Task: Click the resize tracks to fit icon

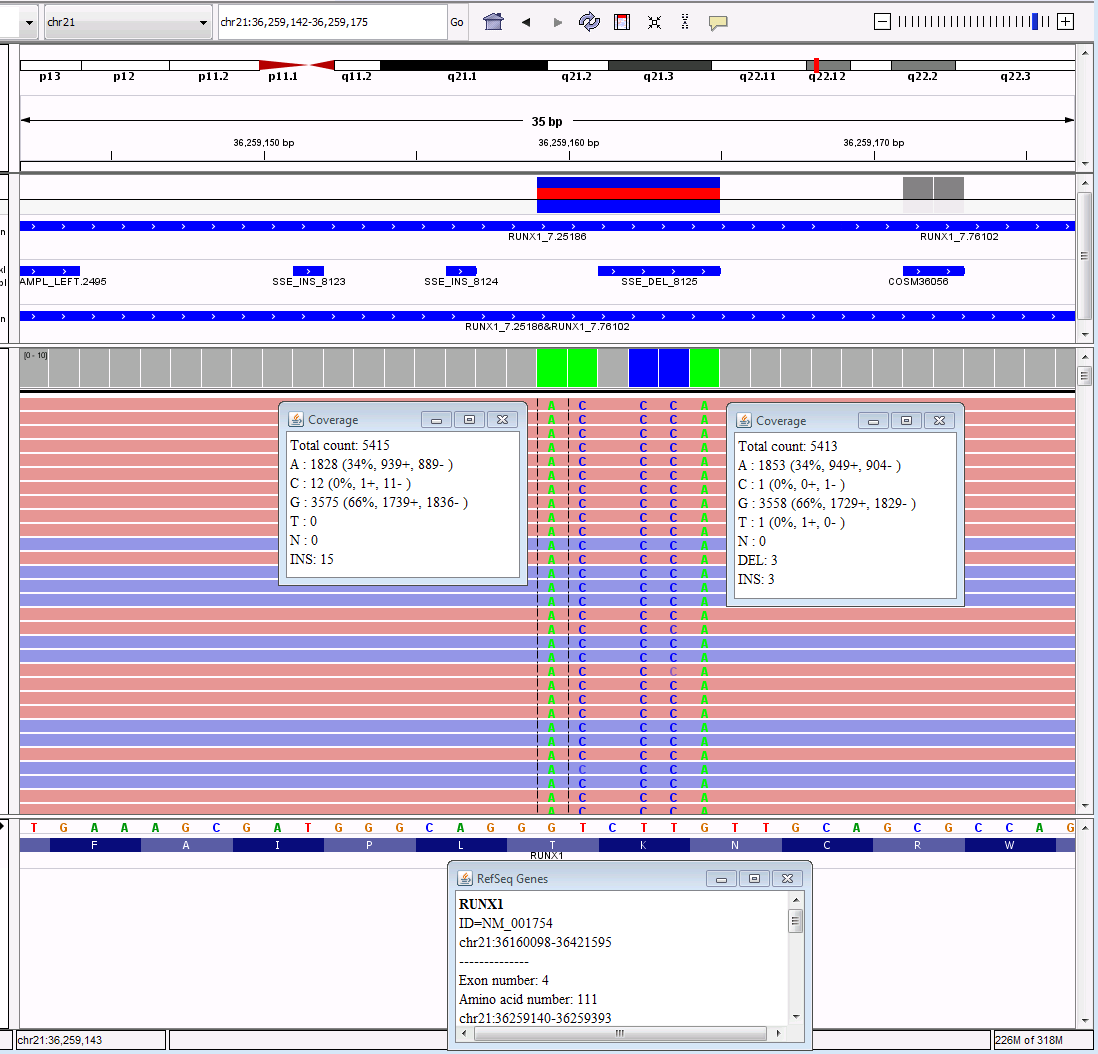Action: point(654,22)
